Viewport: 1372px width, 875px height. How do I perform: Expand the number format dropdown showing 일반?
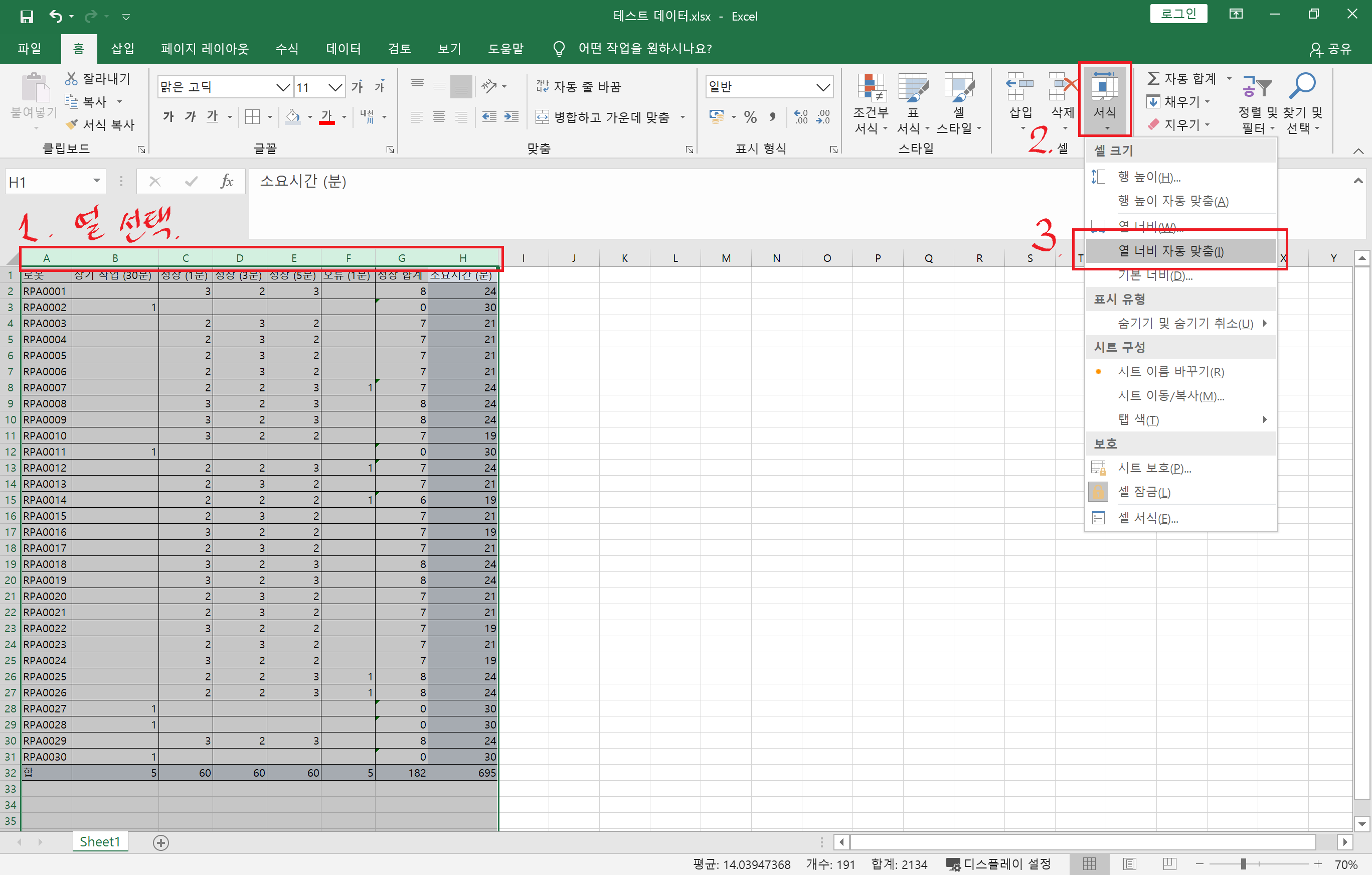(x=823, y=87)
